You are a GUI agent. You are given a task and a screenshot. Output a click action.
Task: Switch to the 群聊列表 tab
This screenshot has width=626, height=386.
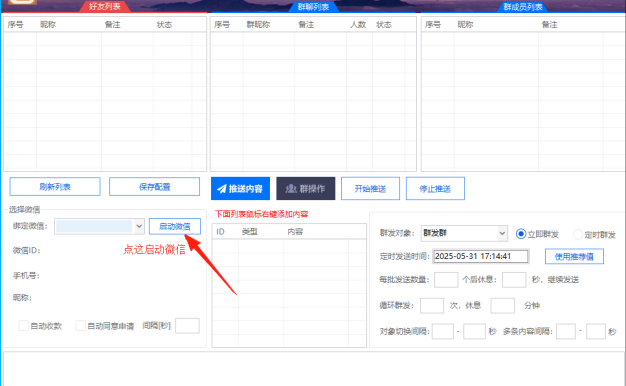(313, 7)
